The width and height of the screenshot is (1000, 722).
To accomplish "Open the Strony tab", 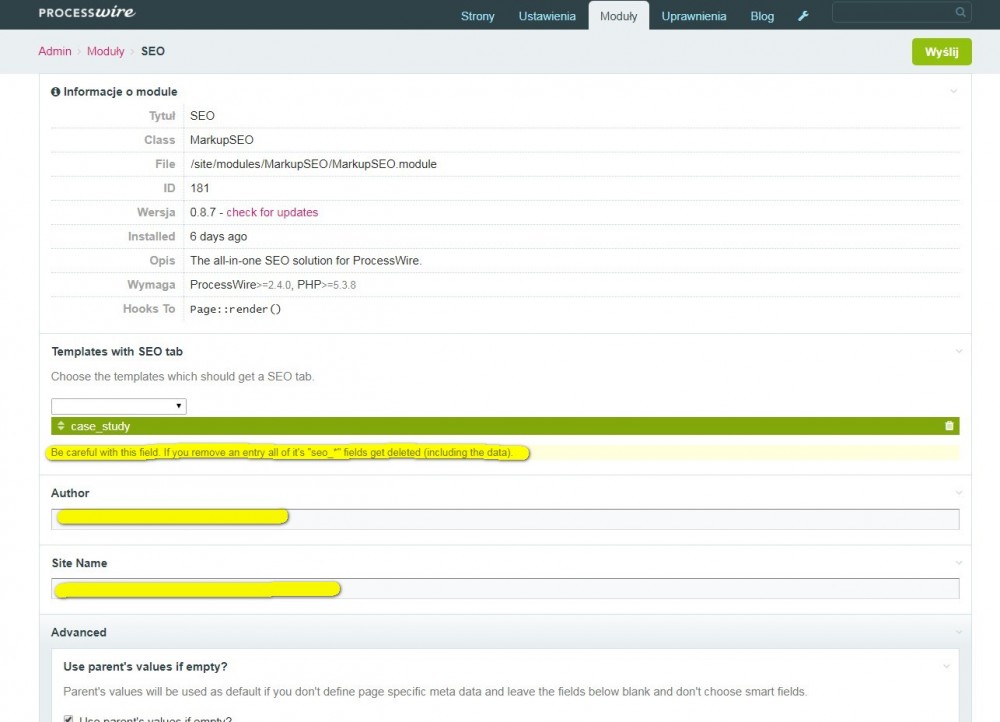I will 477,16.
